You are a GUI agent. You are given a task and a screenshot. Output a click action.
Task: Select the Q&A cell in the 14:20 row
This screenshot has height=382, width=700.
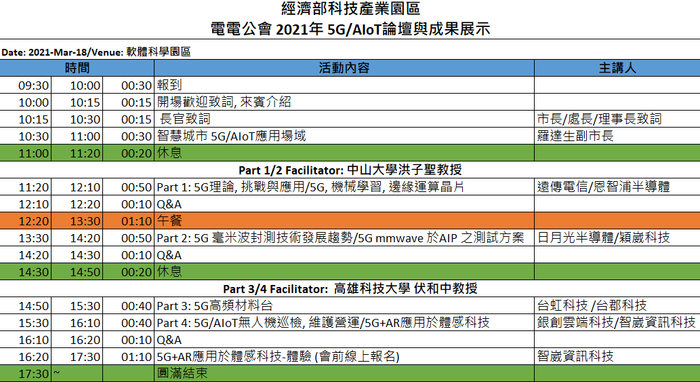pyautogui.click(x=344, y=255)
